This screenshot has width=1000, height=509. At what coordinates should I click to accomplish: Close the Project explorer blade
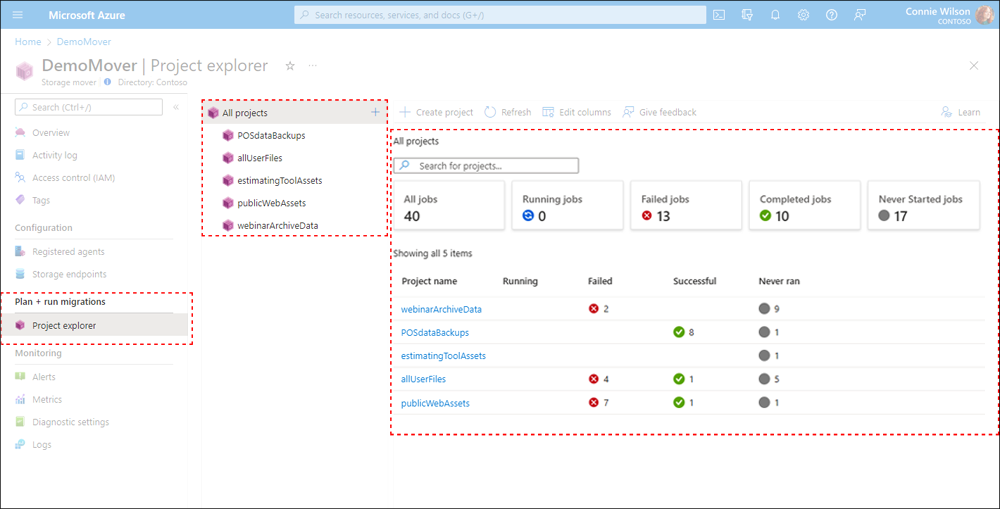point(974,66)
